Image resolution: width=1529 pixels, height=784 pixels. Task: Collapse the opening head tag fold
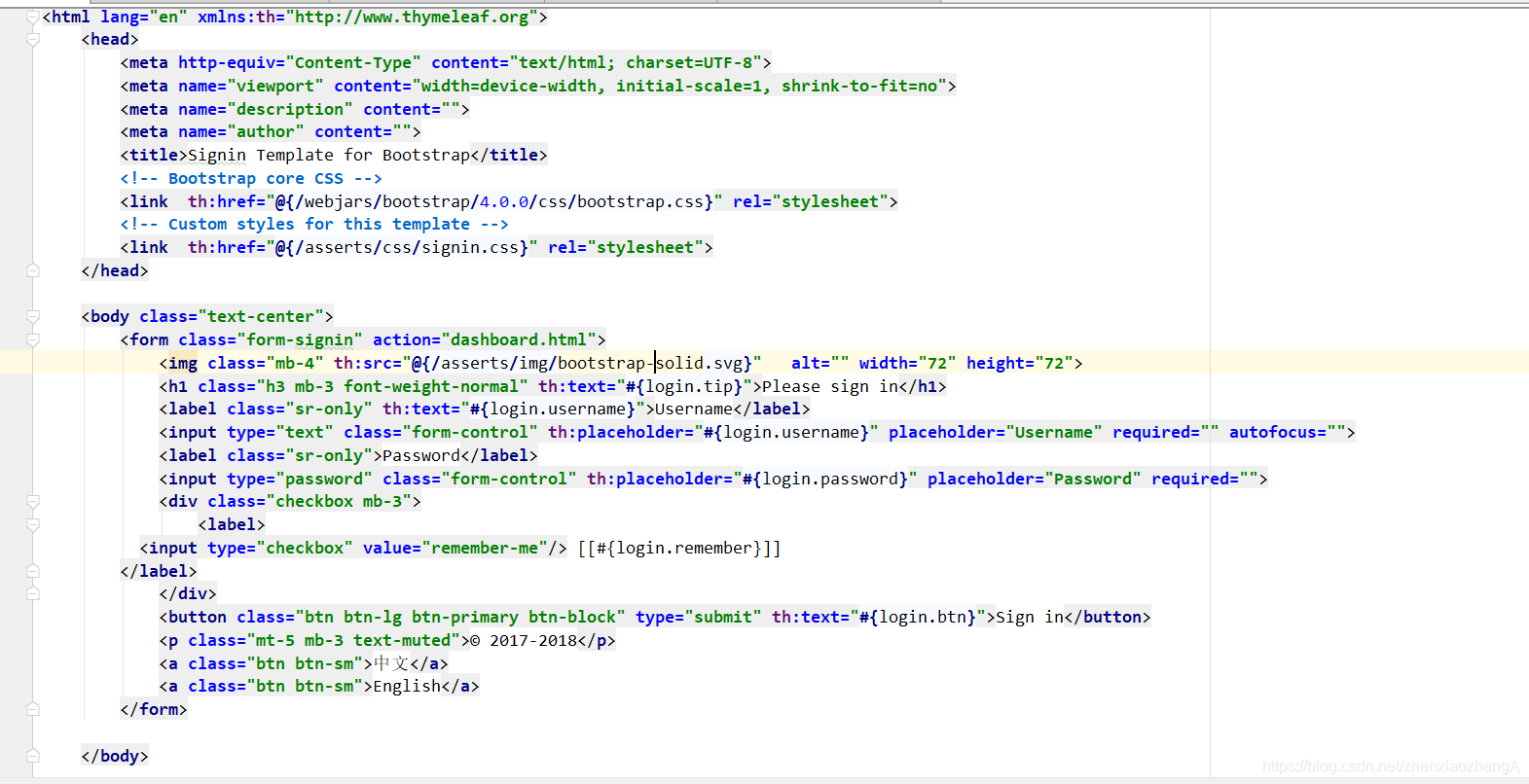pos(33,40)
